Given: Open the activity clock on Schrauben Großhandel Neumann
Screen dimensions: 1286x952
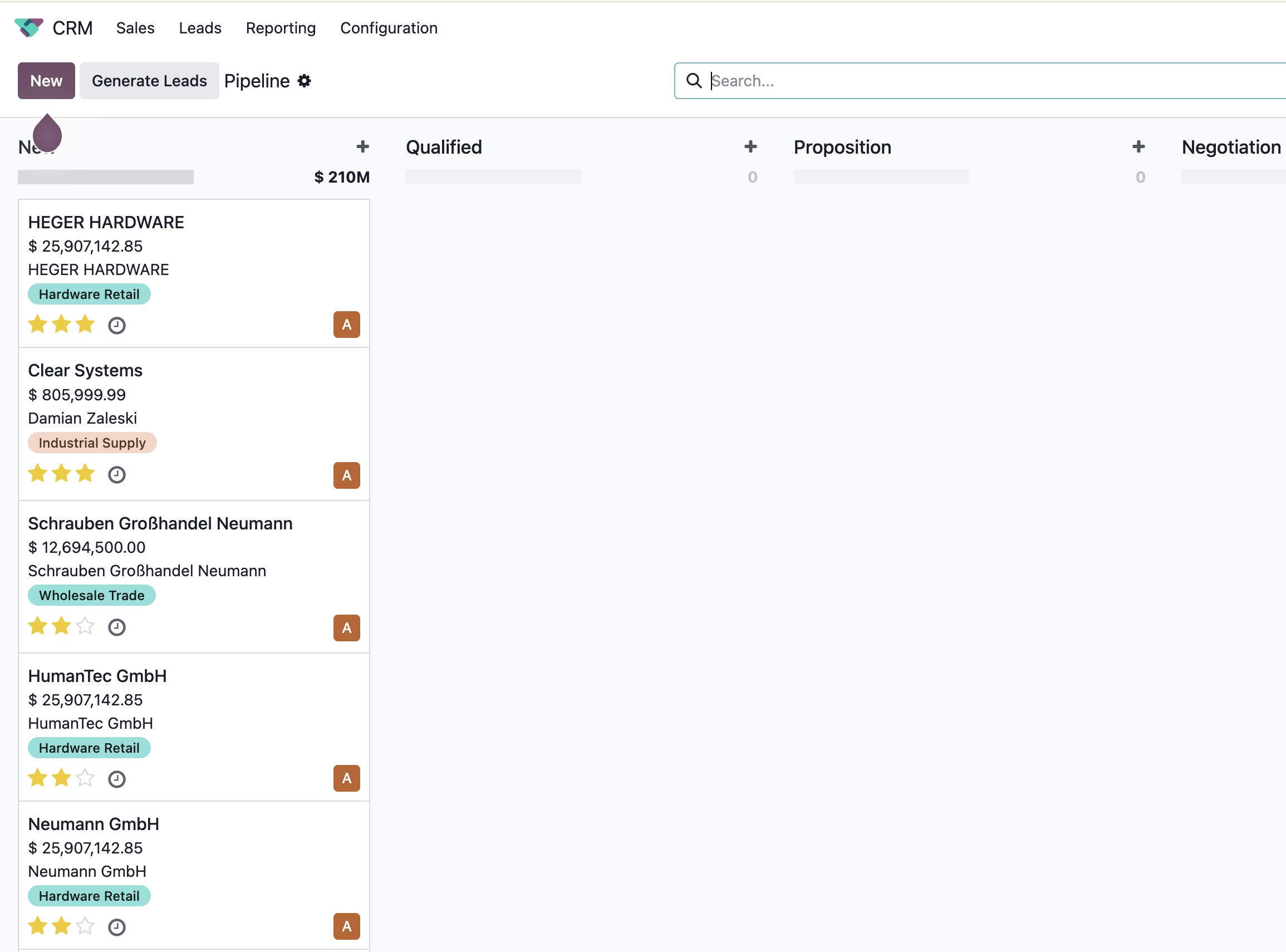Looking at the screenshot, I should (116, 627).
